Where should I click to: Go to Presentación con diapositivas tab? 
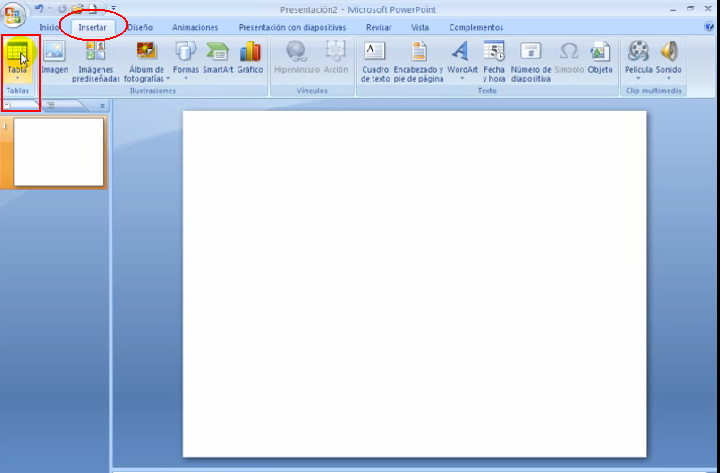tap(292, 27)
